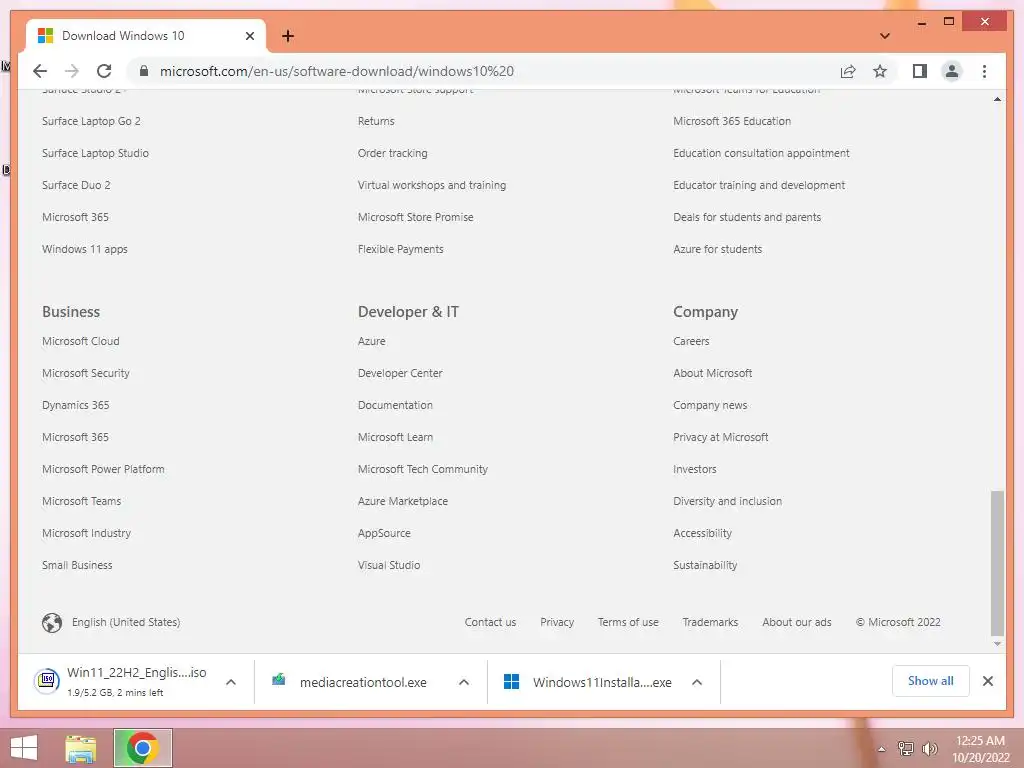Image resolution: width=1024 pixels, height=768 pixels.
Task: Bookmark this tab with the star icon
Action: point(880,71)
